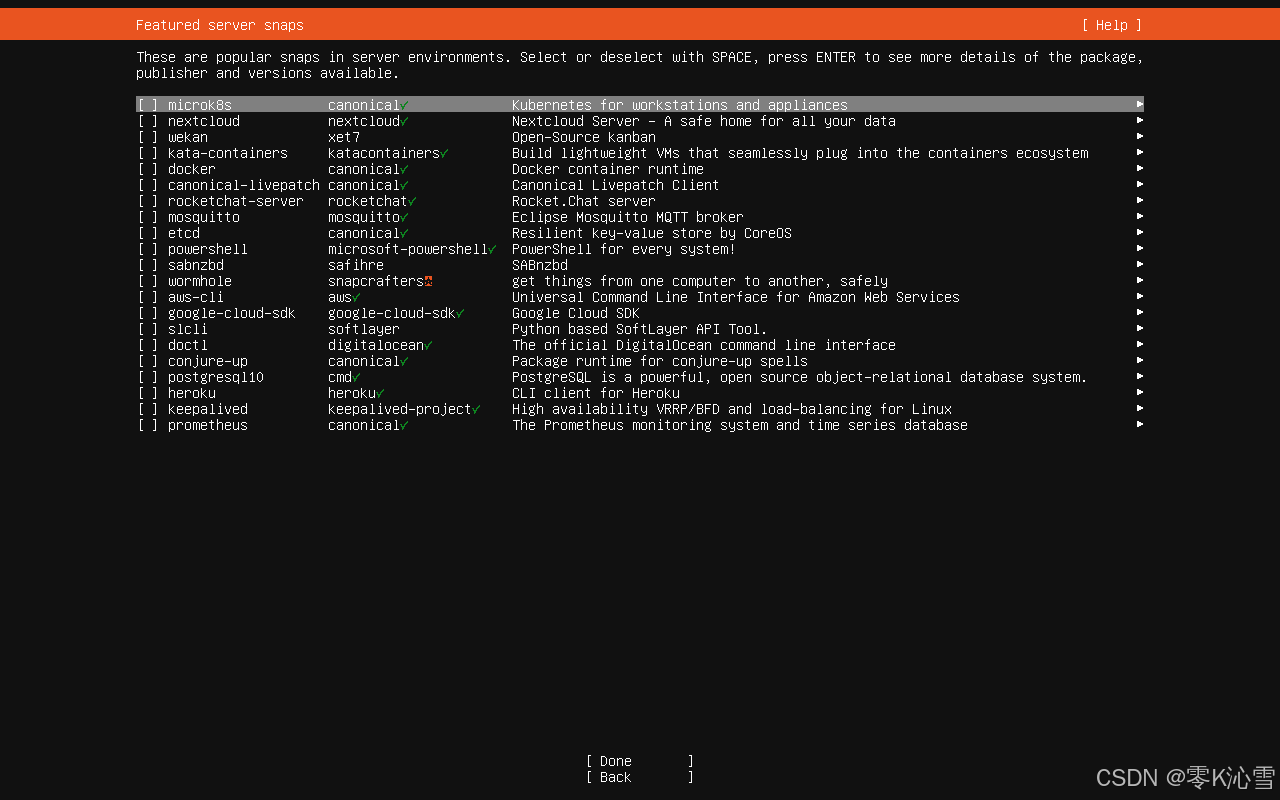Screen dimensions: 1280x800
Task: Click verified checkmark after keepalived-project publisher
Action: (476, 409)
